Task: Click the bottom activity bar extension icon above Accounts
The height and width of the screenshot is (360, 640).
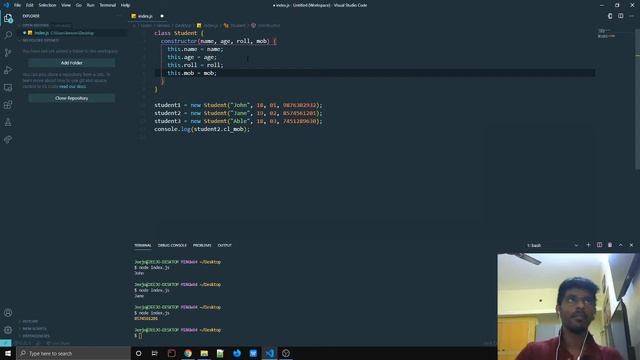Action: pyautogui.click(x=8, y=140)
